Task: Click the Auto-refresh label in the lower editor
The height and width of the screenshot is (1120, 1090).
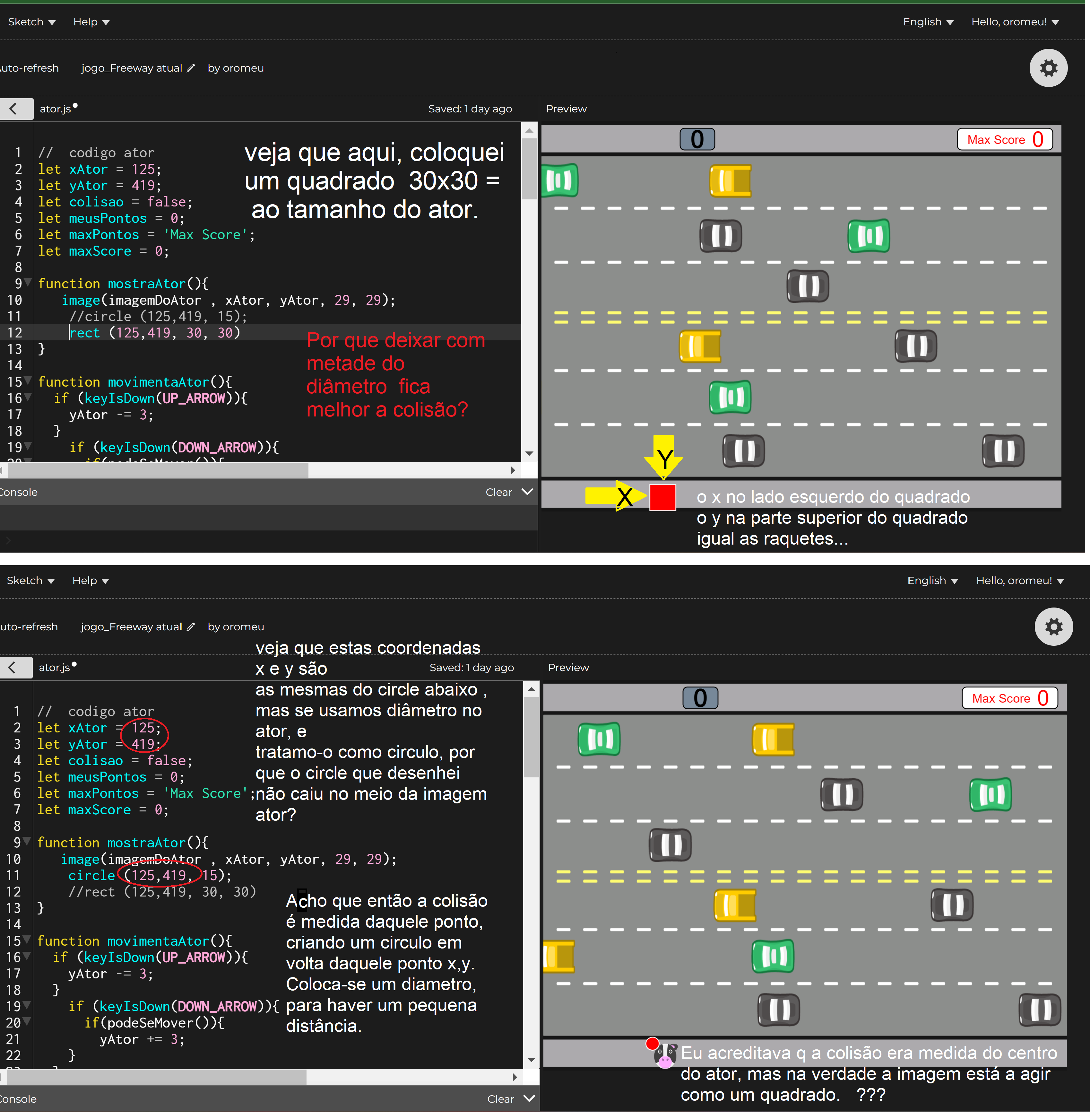Action: pos(29,627)
